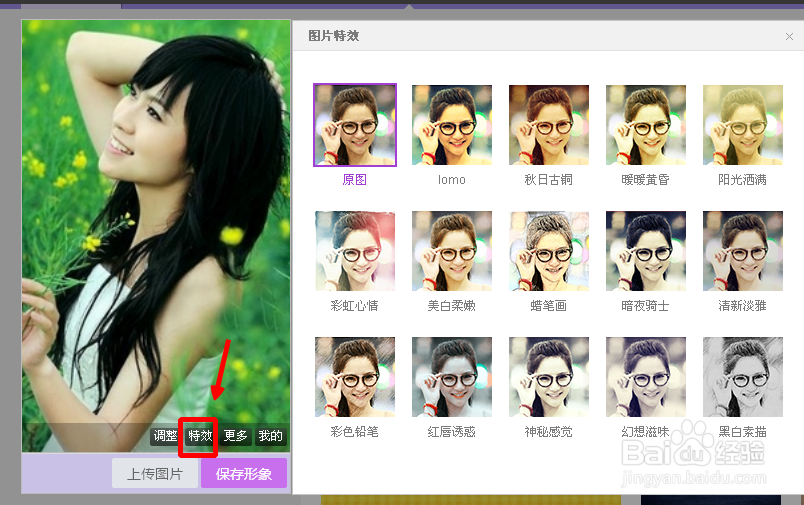Apply the 蜡笔画 crayon effect thumbnail
Image resolution: width=804 pixels, height=505 pixels.
(x=549, y=251)
